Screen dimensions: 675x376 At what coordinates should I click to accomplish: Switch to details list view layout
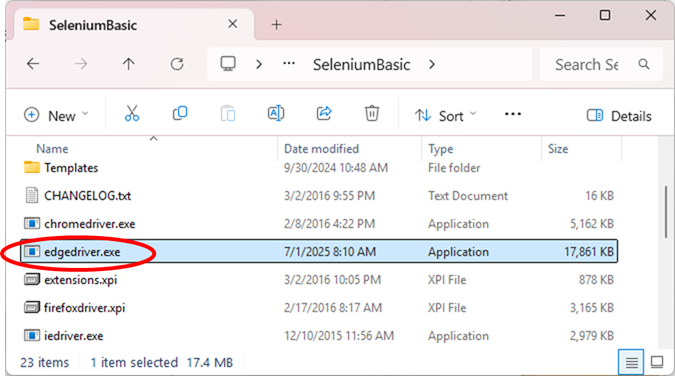click(x=631, y=363)
